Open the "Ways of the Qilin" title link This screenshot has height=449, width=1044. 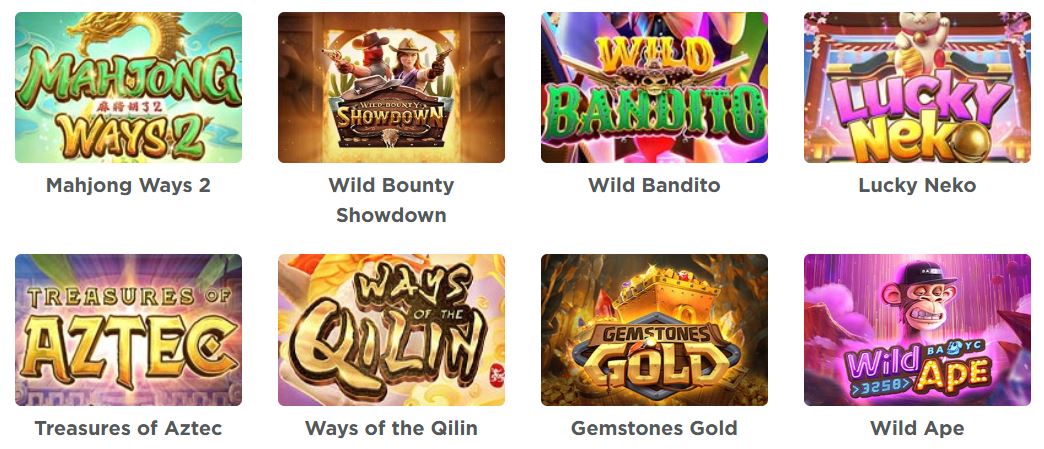click(x=392, y=428)
